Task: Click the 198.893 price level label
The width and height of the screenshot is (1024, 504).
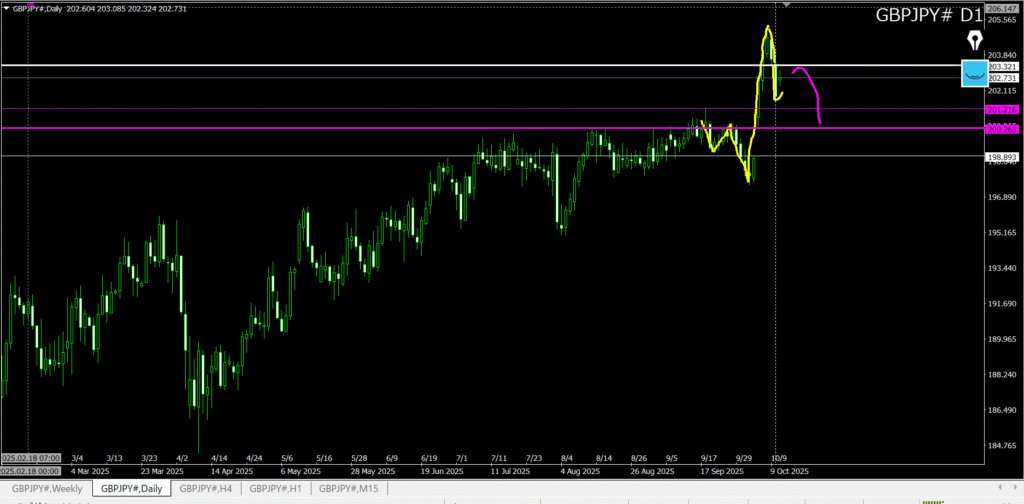Action: (1002, 156)
